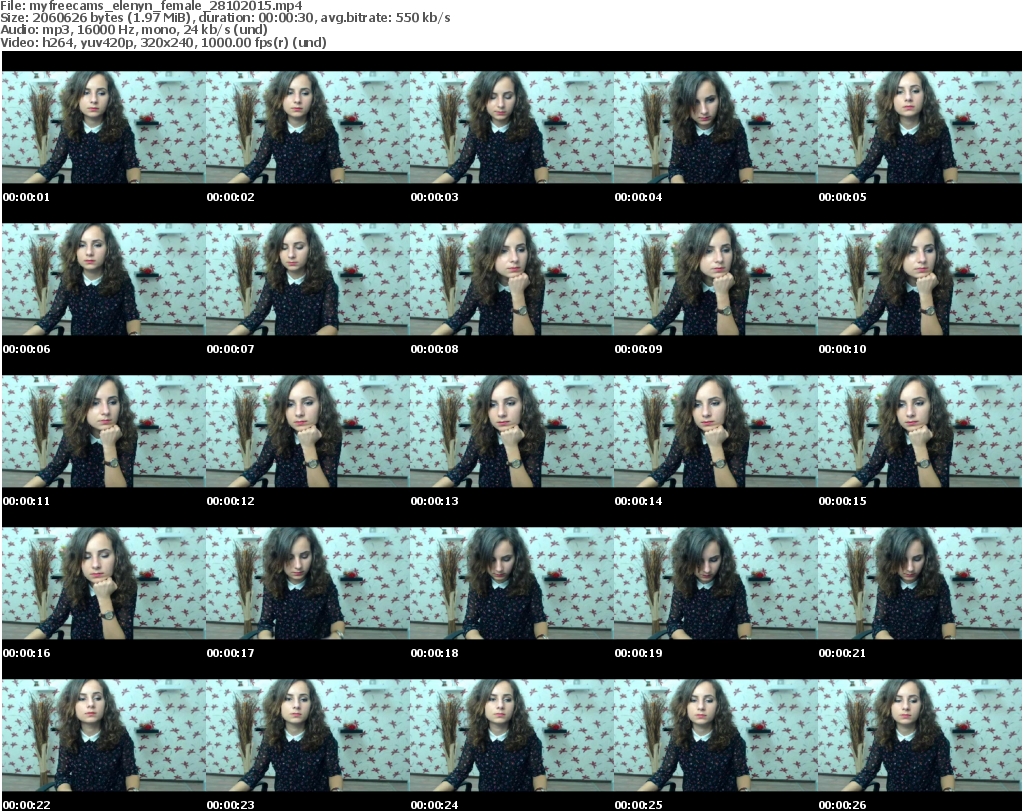Select the thumbnail stamped 00:00:10
Viewport: 1024px width, 811px height.
[920, 279]
